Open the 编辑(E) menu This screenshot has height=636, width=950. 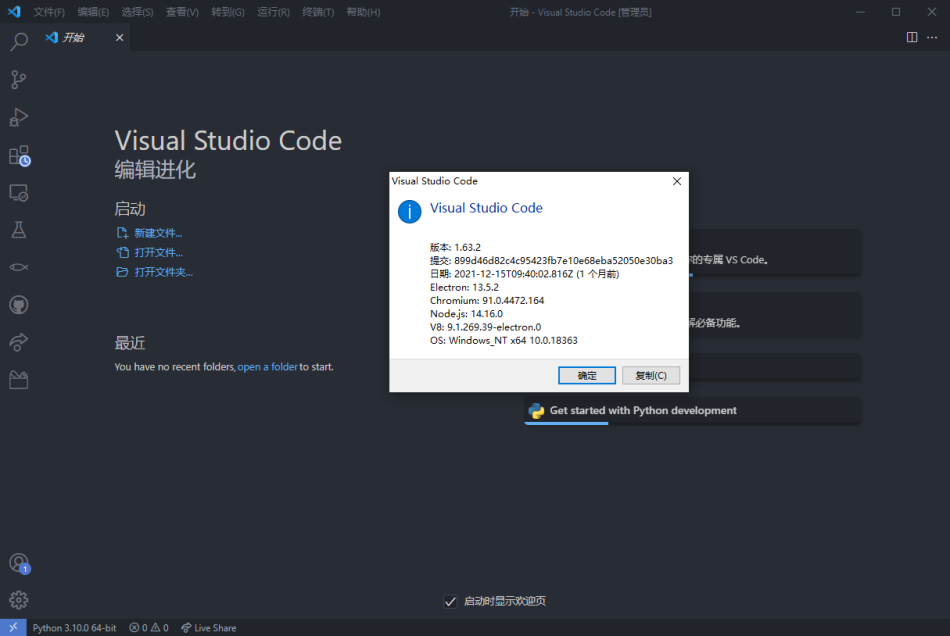coord(93,12)
